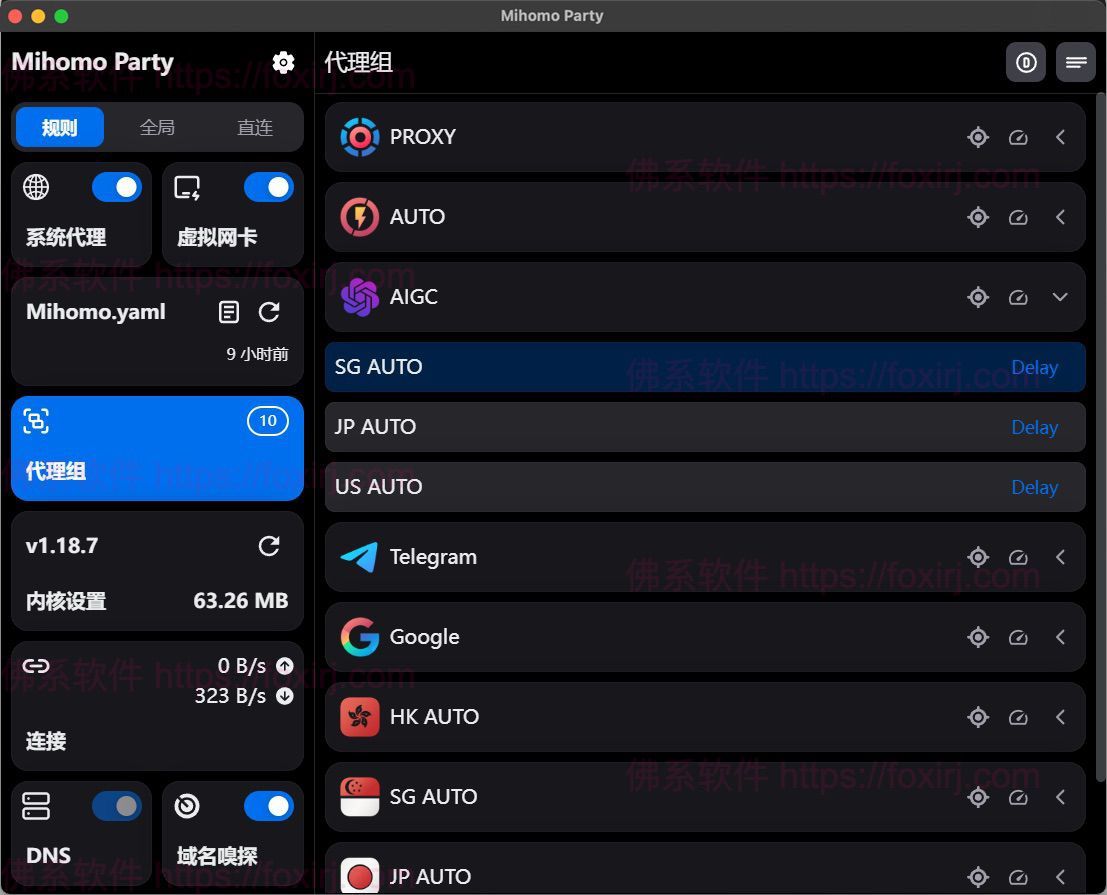Screen dimensions: 1107x895
Task: Expand the Google proxy group
Action: pos(1060,637)
